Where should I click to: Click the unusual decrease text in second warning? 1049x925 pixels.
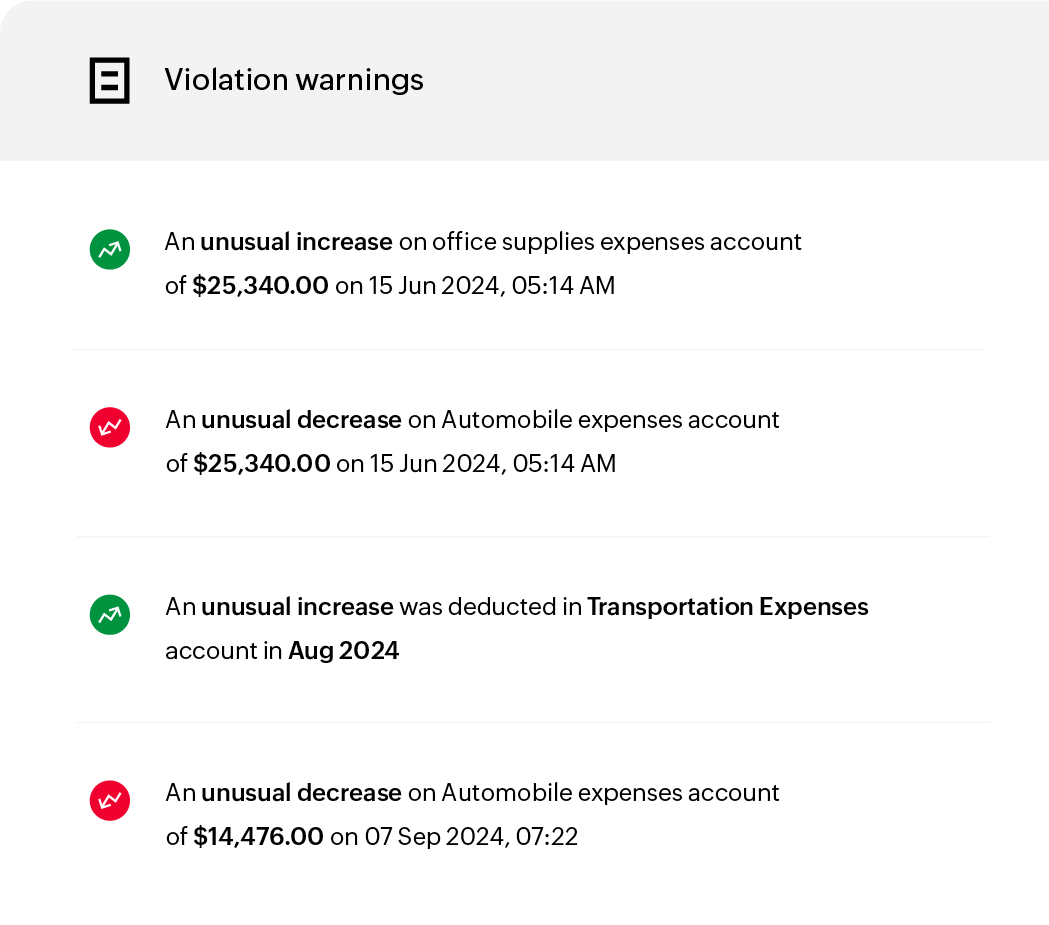tap(300, 419)
